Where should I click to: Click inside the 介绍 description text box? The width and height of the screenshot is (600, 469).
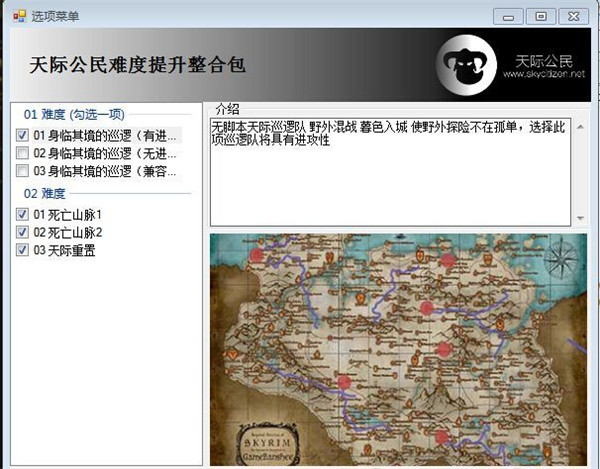click(390, 172)
